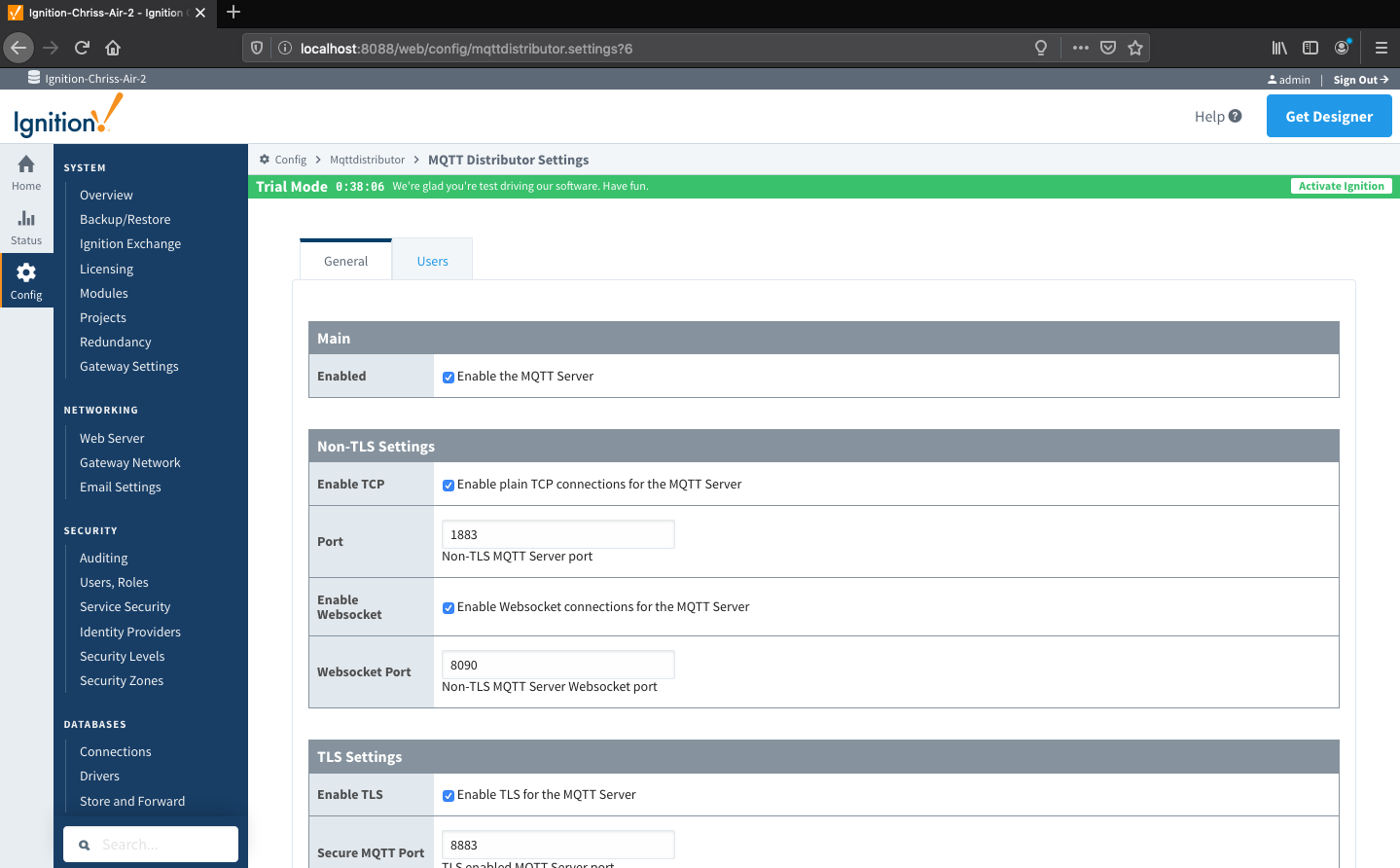Open Security Levels in the sidebar
Image resolution: width=1400 pixels, height=868 pixels.
[123, 656]
